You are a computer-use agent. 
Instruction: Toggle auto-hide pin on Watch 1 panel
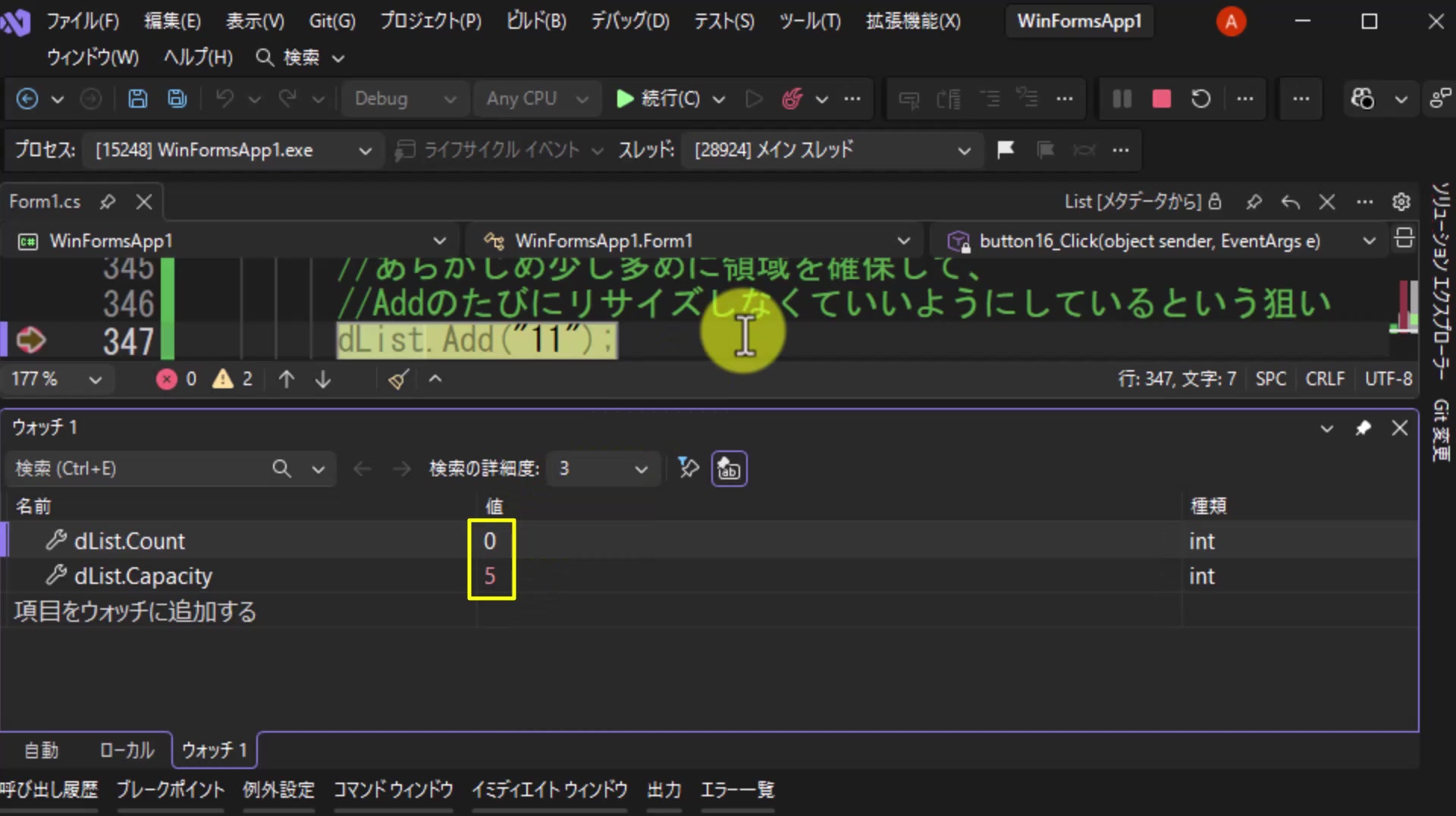(x=1363, y=428)
